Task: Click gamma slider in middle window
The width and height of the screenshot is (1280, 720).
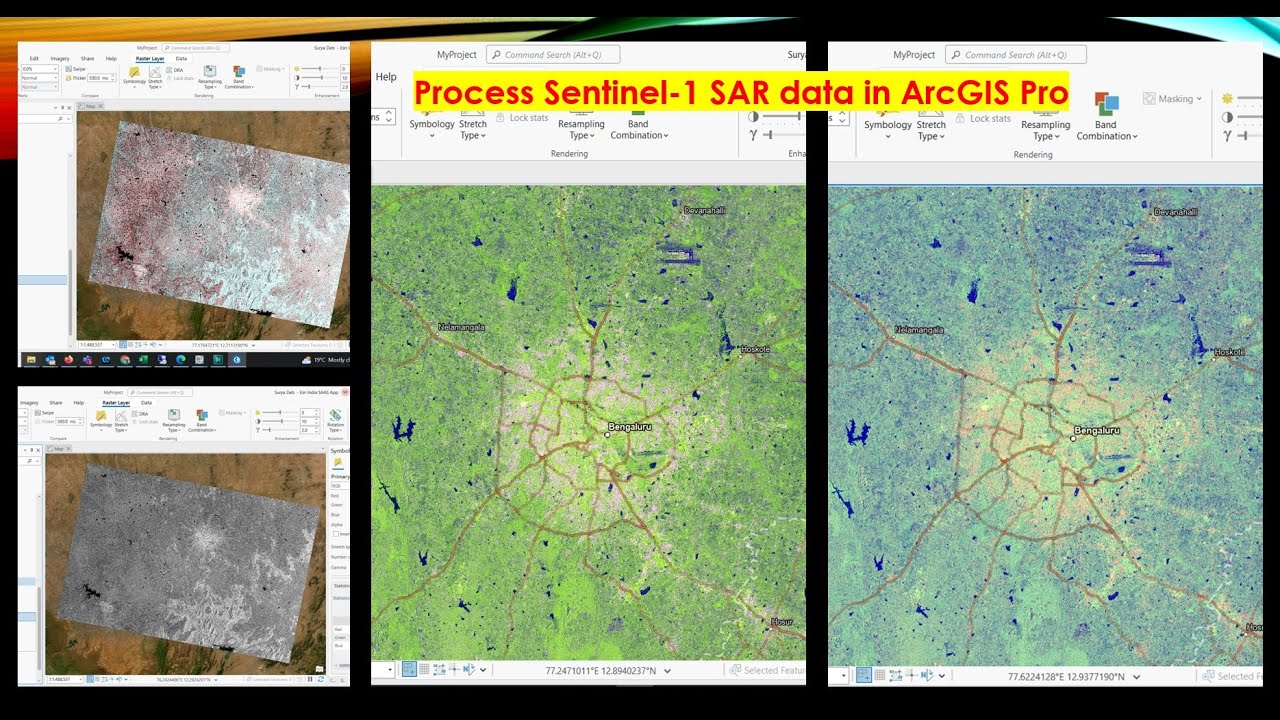Action: [x=785, y=134]
